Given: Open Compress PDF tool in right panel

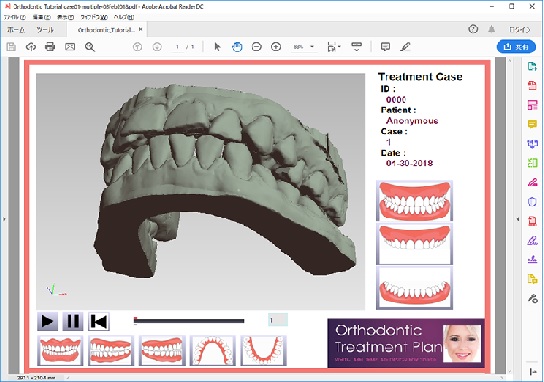Looking at the screenshot, I should tap(532, 221).
